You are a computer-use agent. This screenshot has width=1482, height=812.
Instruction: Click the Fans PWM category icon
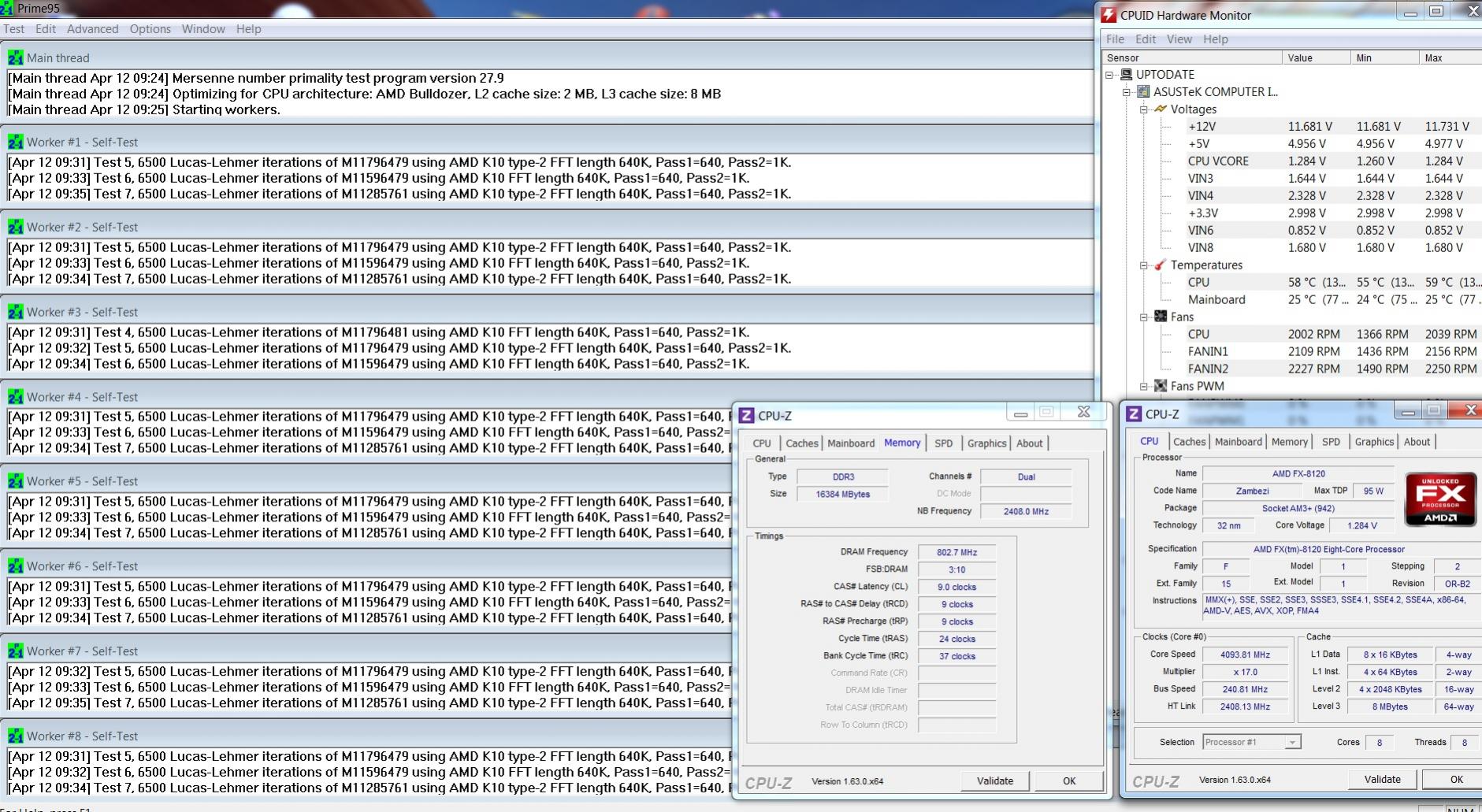coord(1161,386)
